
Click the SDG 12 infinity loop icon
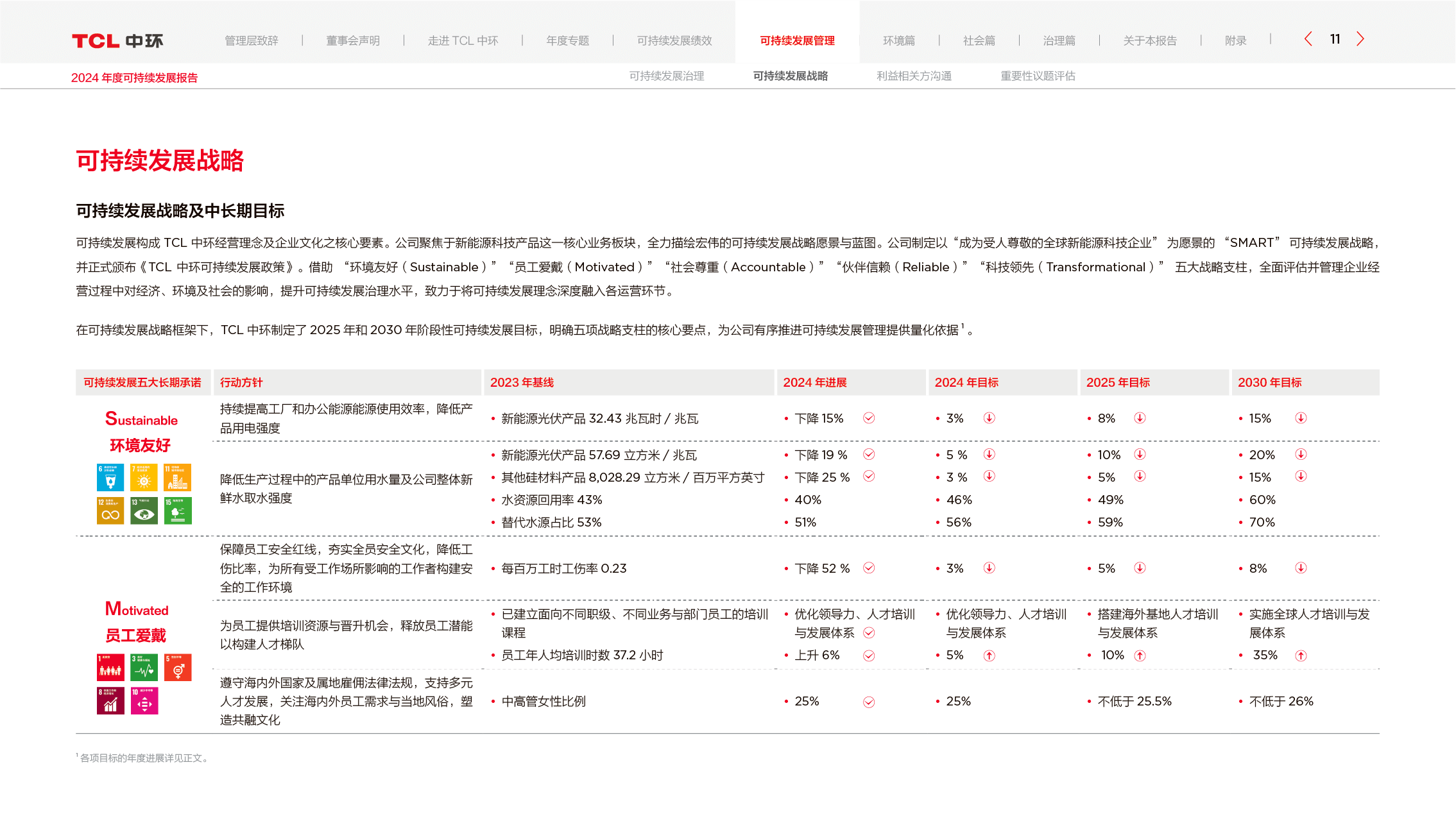tap(110, 511)
